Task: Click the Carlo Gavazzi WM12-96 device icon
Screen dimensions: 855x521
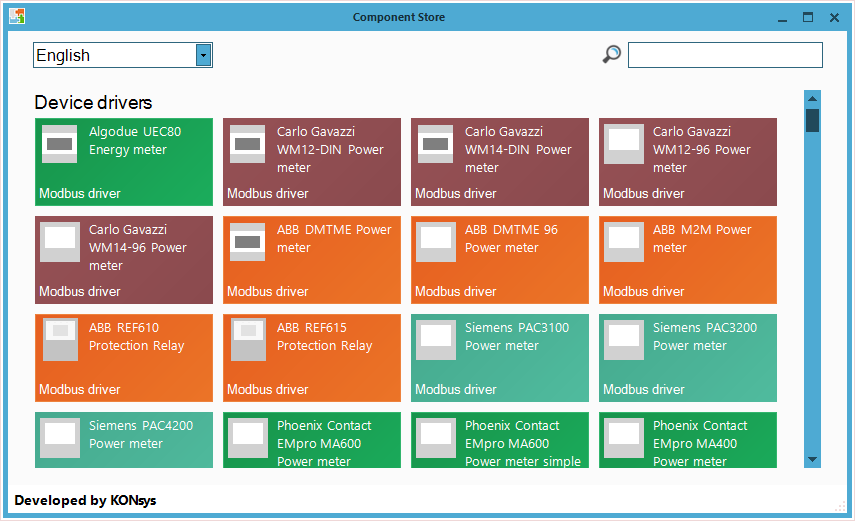Action: click(624, 144)
